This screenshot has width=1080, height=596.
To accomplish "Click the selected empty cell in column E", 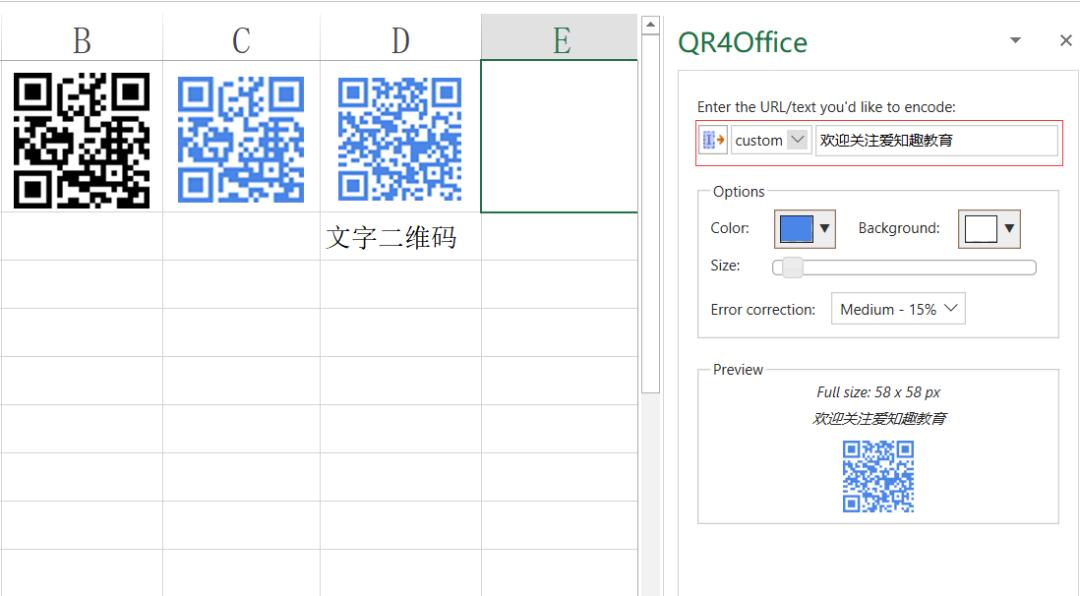I will click(x=559, y=136).
